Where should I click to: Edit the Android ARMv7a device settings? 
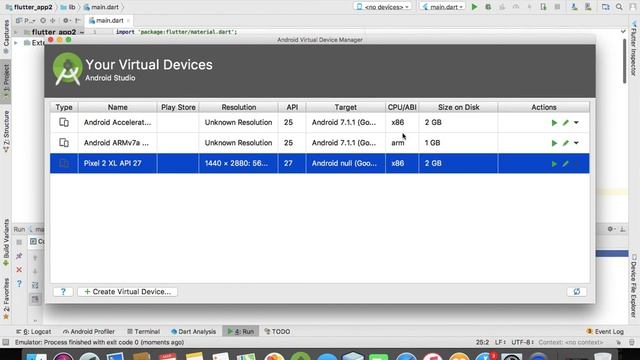(565, 143)
